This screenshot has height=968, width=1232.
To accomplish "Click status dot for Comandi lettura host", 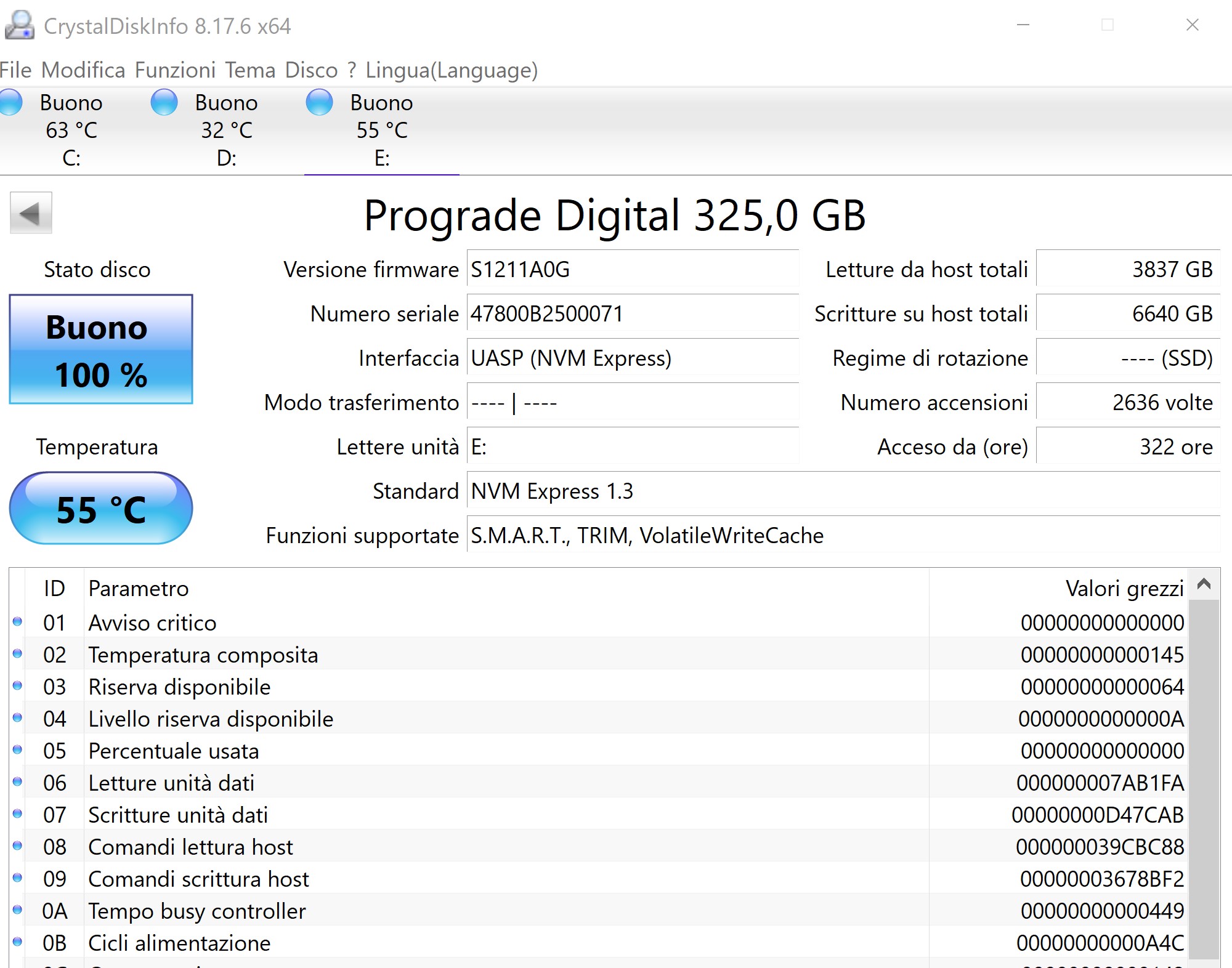I will [x=17, y=846].
